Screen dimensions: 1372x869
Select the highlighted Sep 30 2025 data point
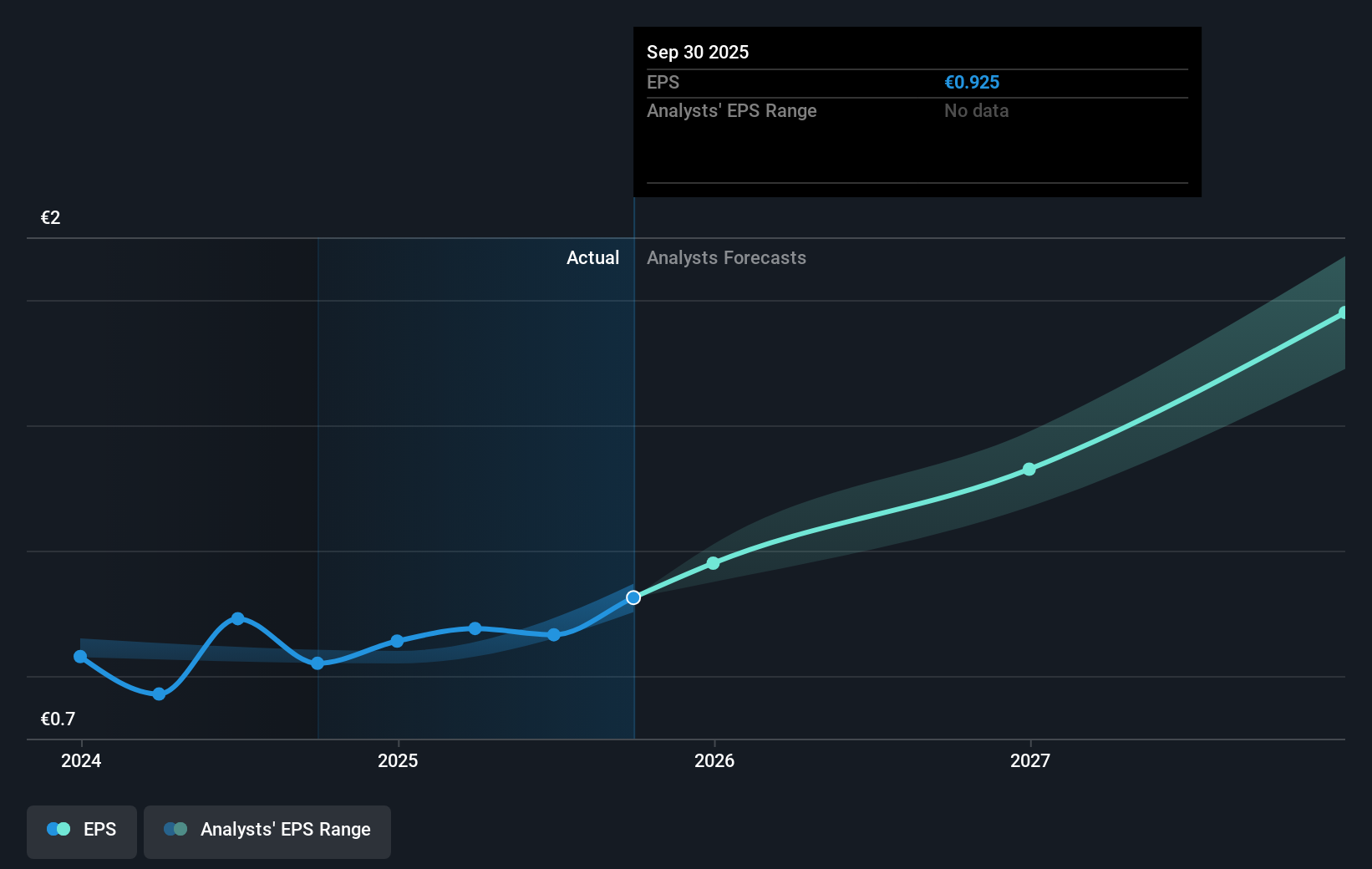[633, 596]
